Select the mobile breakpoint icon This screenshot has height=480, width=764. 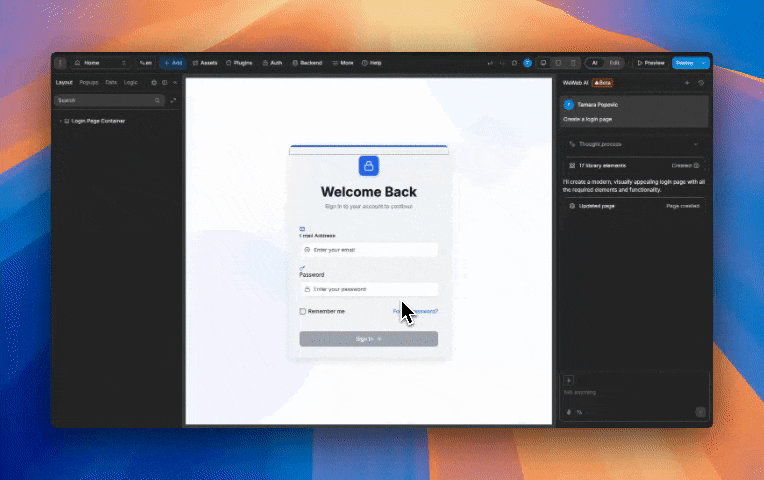click(x=573, y=63)
